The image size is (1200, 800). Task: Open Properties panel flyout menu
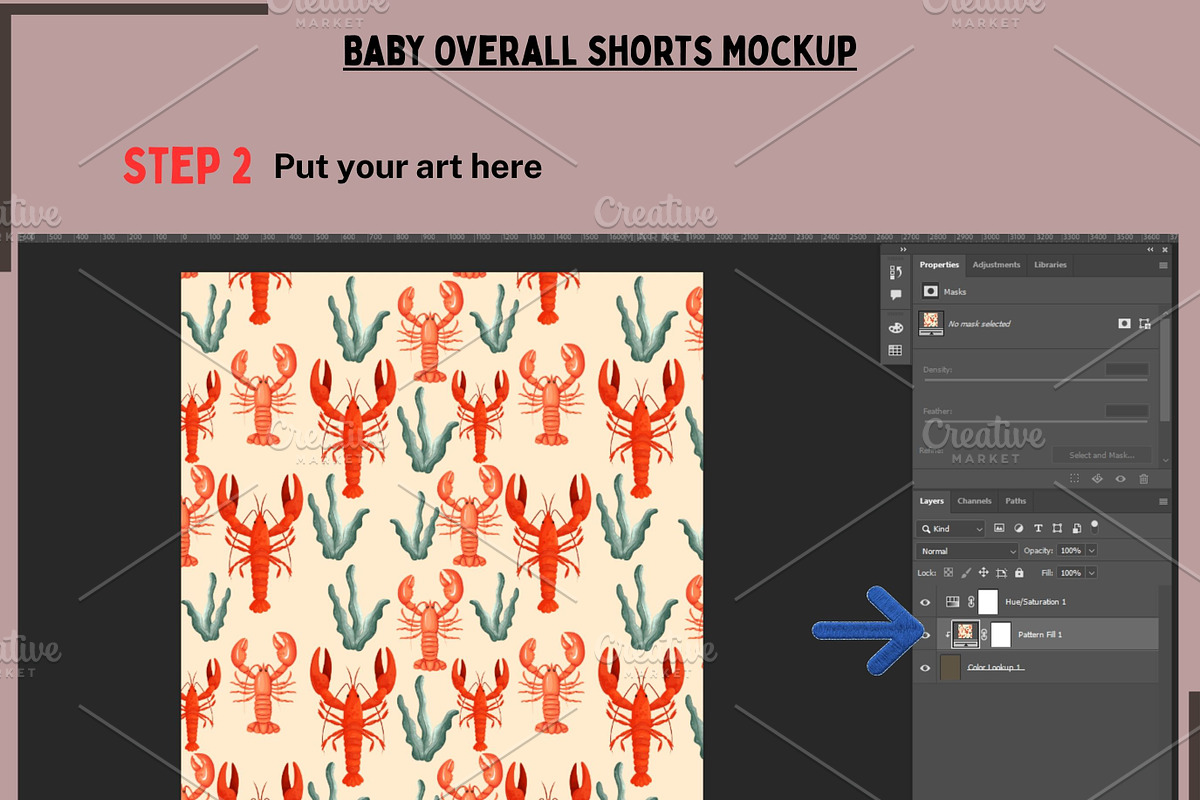(x=1163, y=265)
